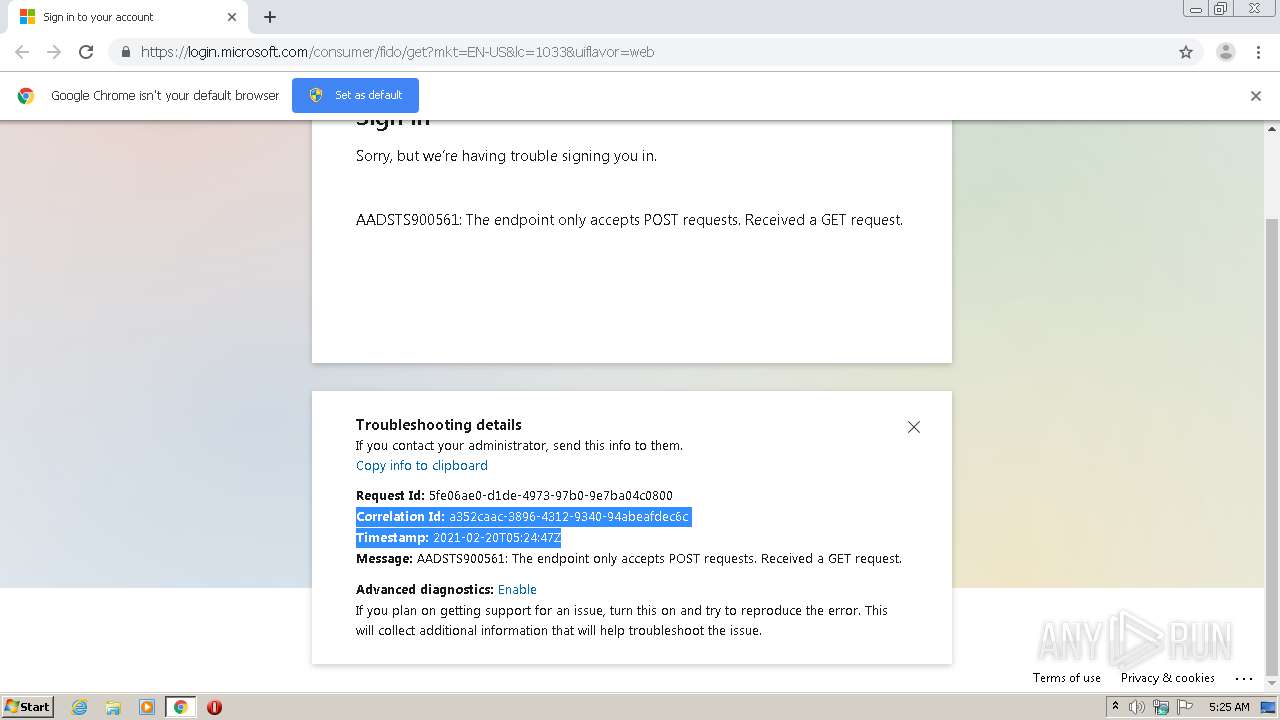Launch Internet Explorer from the taskbar
Viewport: 1280px width, 720px height.
(79, 707)
